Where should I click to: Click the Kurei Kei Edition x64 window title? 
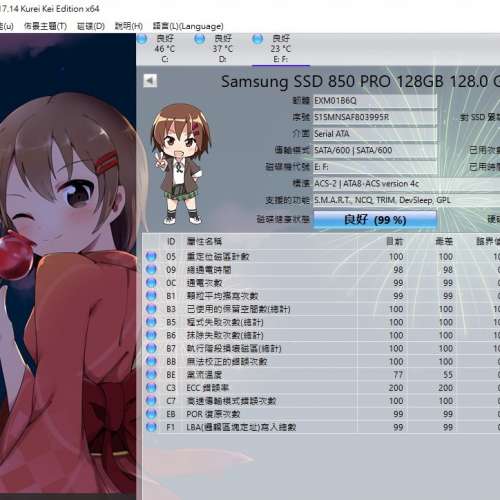(60, 9)
